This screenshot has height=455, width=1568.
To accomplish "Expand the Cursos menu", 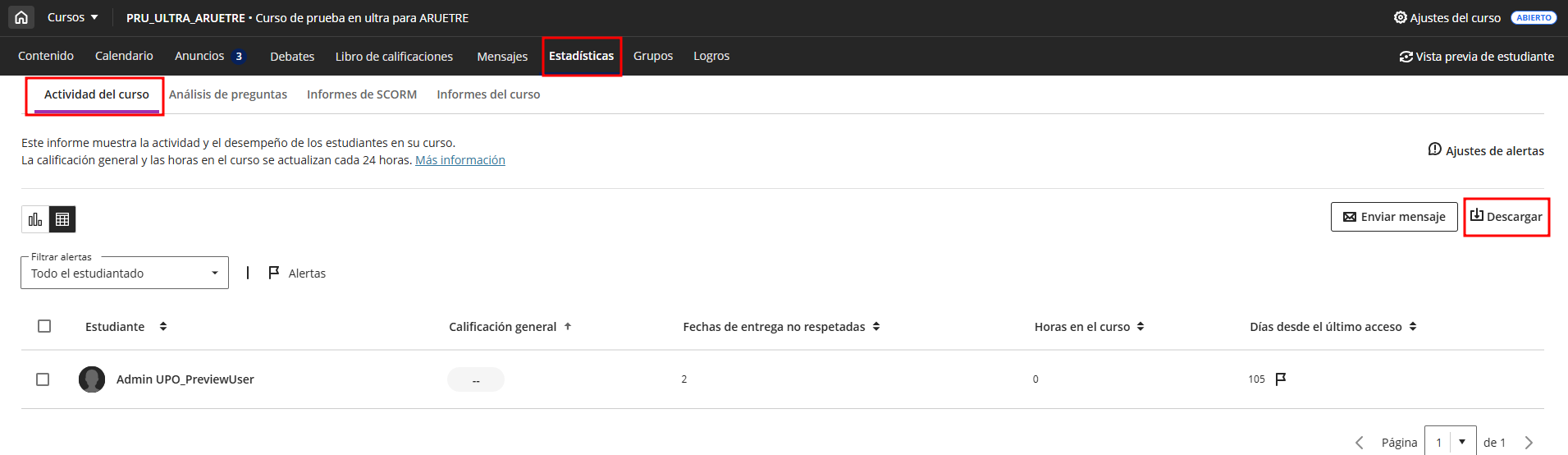I will tap(72, 17).
